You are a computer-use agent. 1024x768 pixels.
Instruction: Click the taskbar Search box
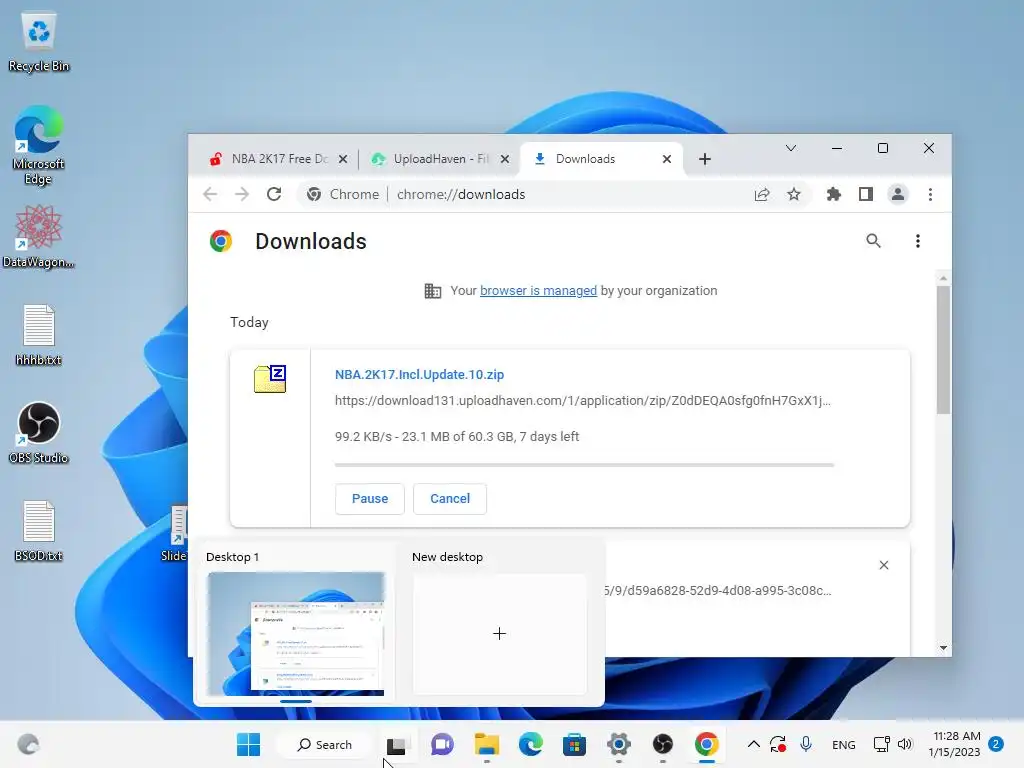(x=325, y=744)
